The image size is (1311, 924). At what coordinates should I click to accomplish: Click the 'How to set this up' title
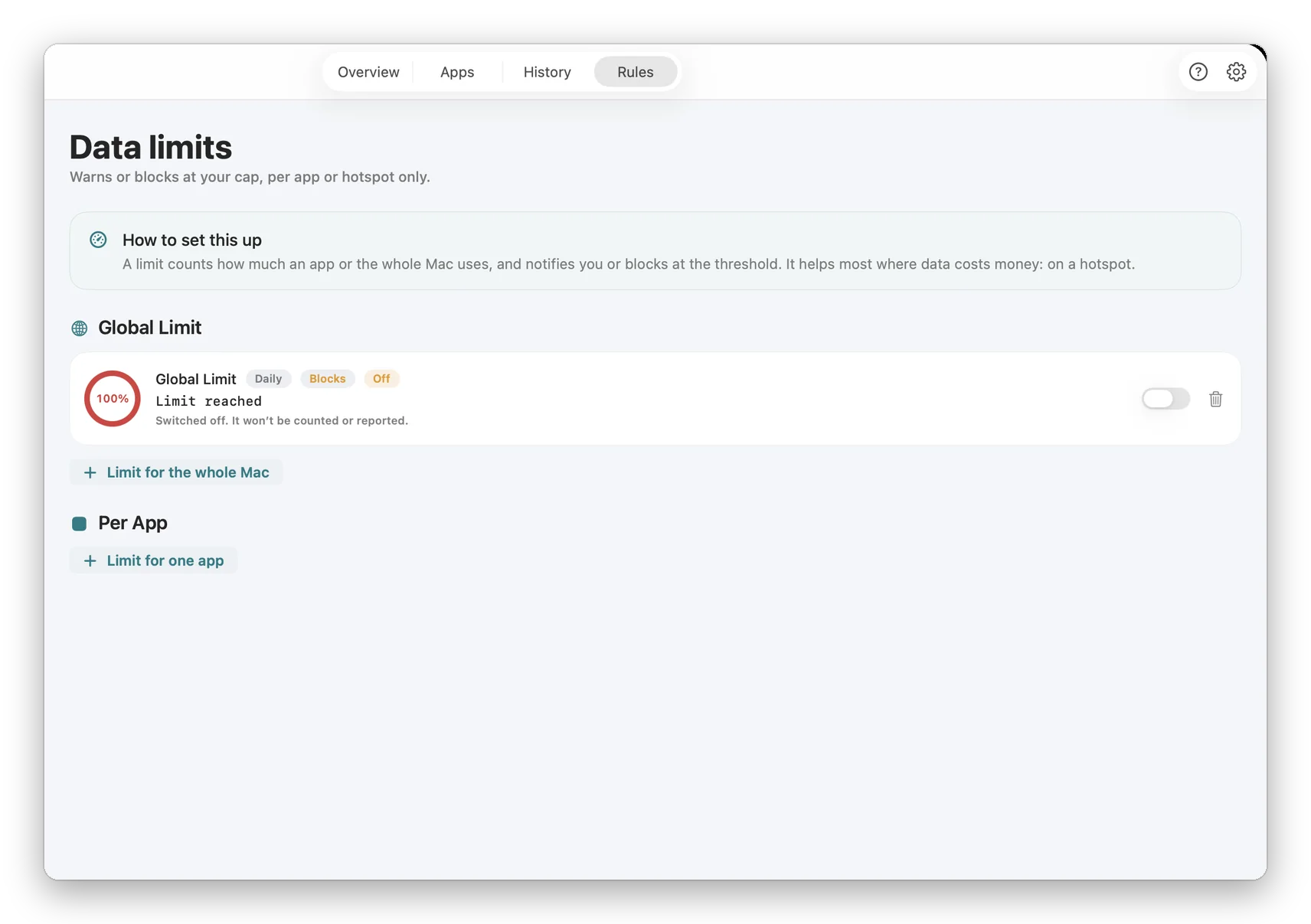click(192, 240)
